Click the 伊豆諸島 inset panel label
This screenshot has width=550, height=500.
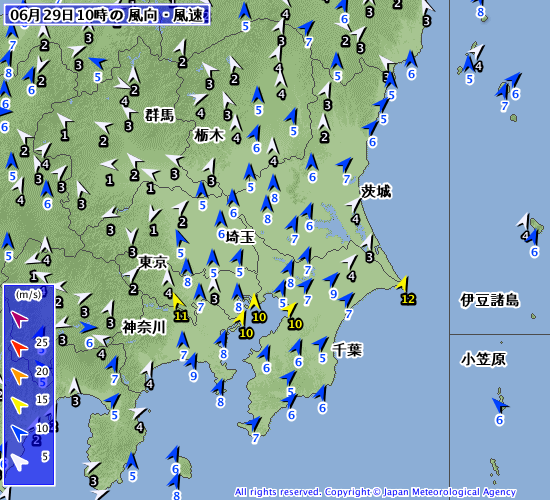pyautogui.click(x=490, y=300)
